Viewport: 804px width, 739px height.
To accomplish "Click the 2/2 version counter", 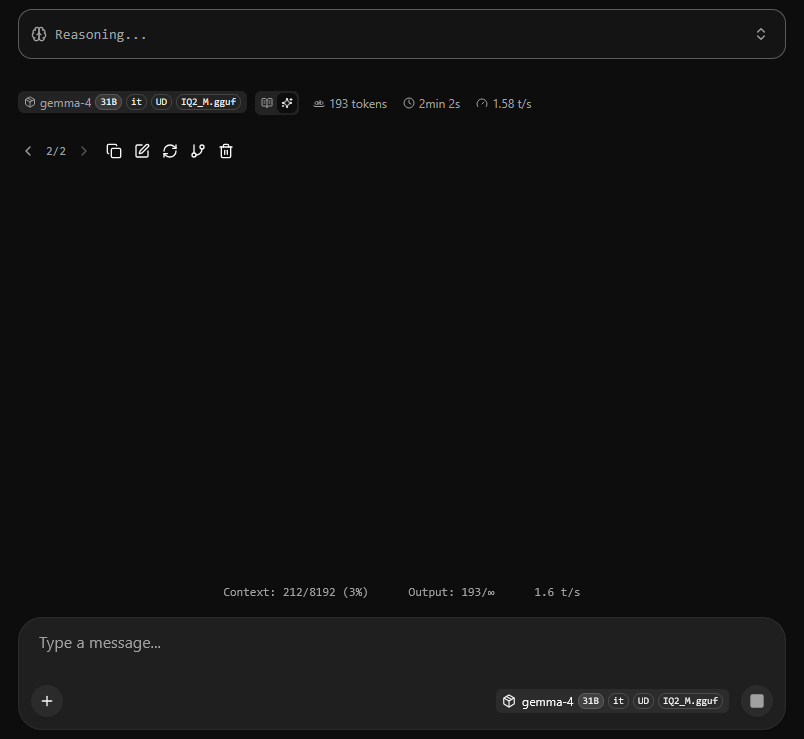I will pyautogui.click(x=56, y=151).
